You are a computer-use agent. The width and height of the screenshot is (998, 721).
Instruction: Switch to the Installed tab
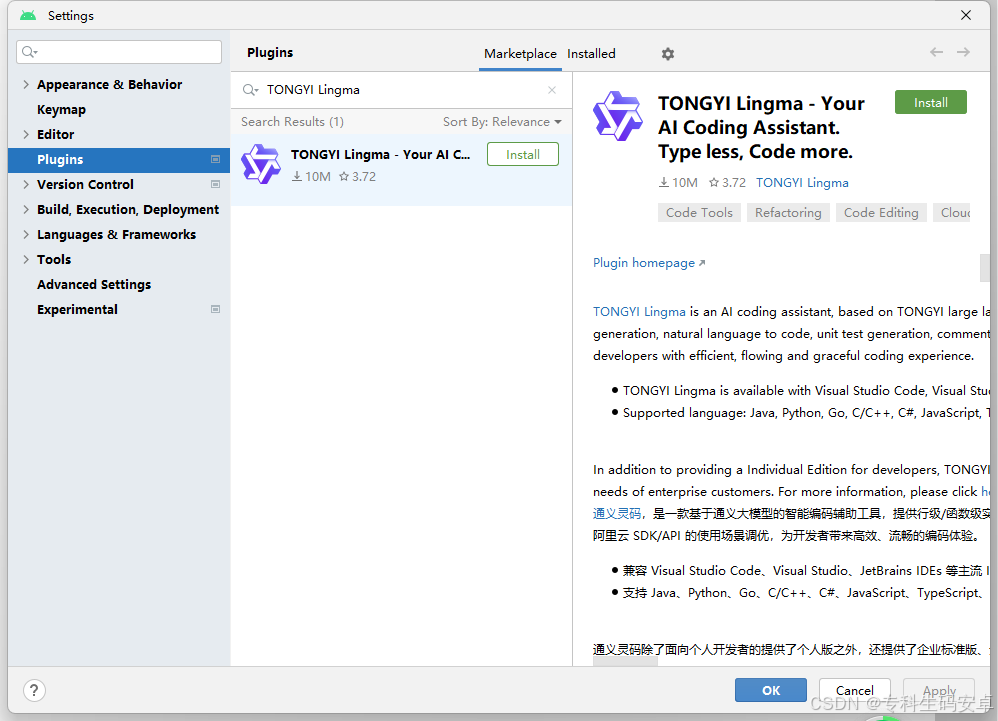[591, 54]
